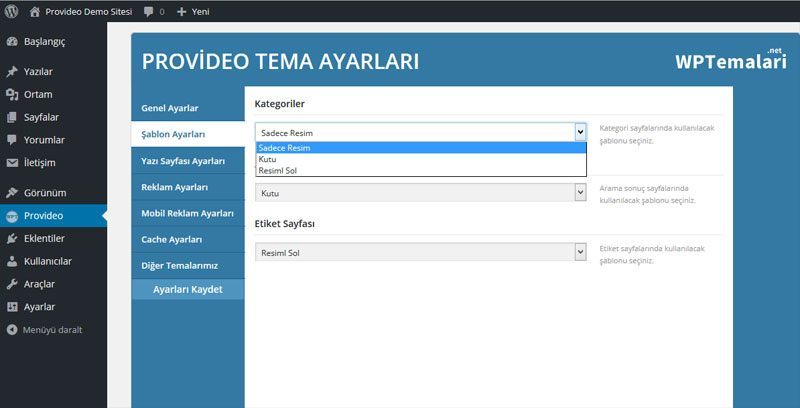Click the Başlangıç dashboard icon

pyautogui.click(x=12, y=42)
